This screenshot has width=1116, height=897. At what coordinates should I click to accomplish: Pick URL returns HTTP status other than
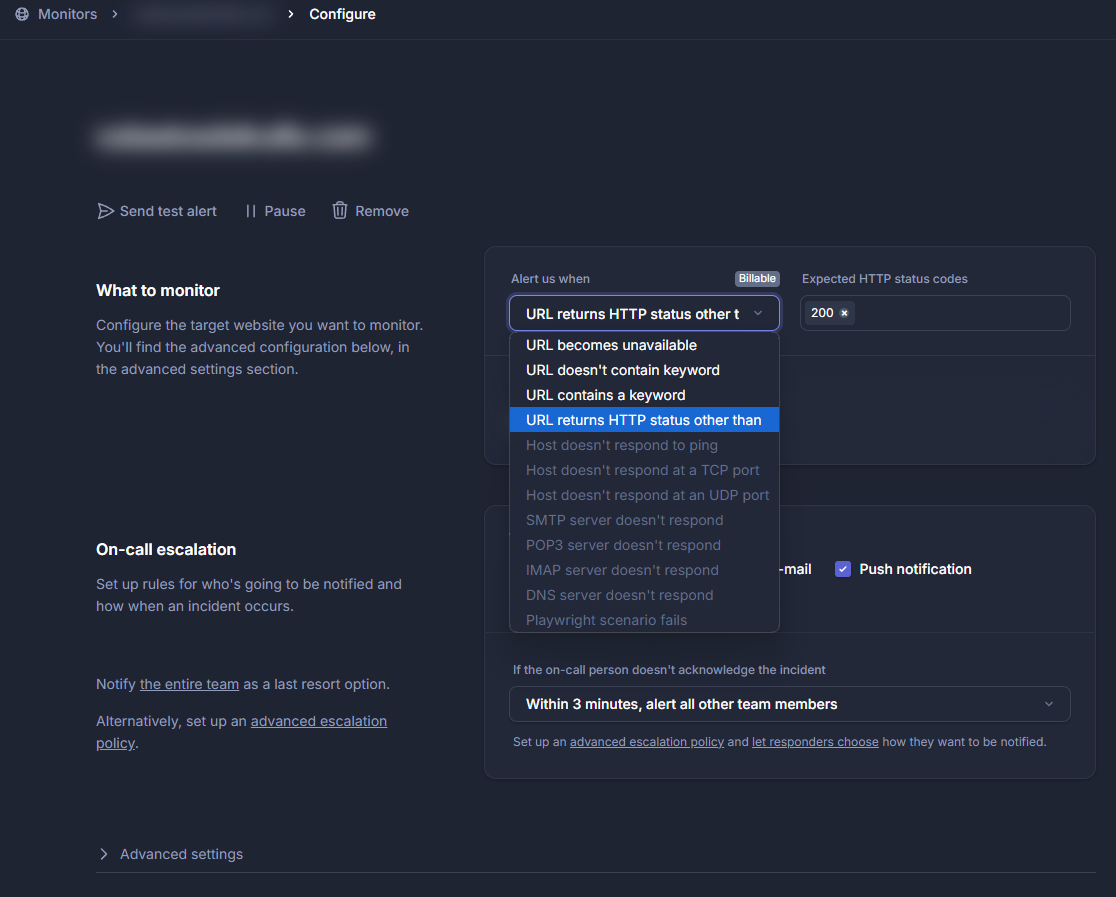coord(643,420)
